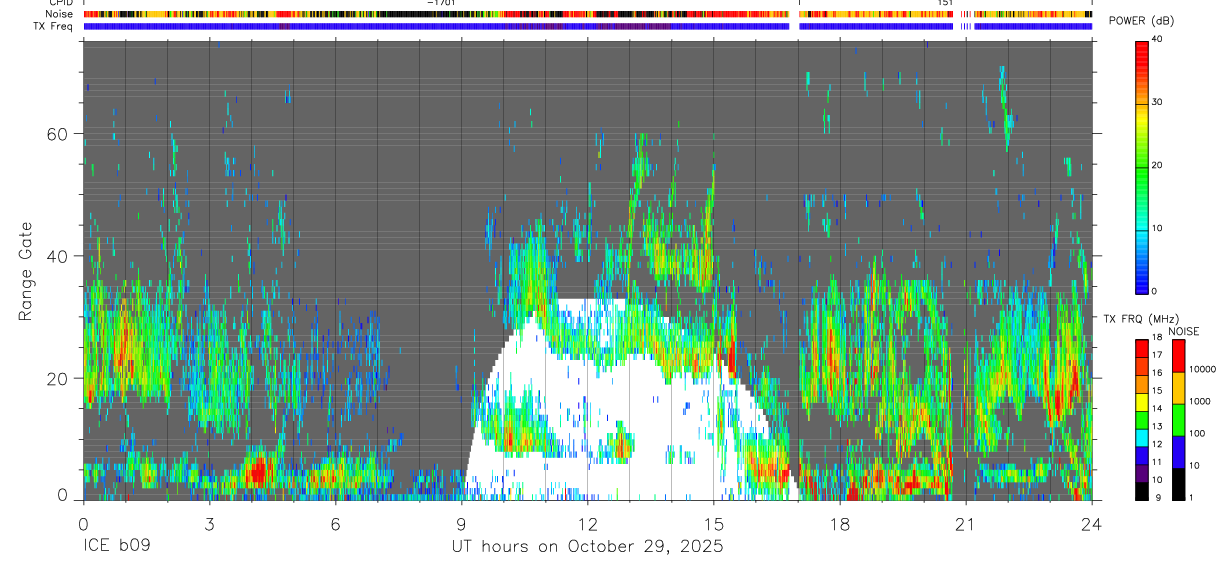
Task: Click the NOISE legend title
Action: [1182, 331]
